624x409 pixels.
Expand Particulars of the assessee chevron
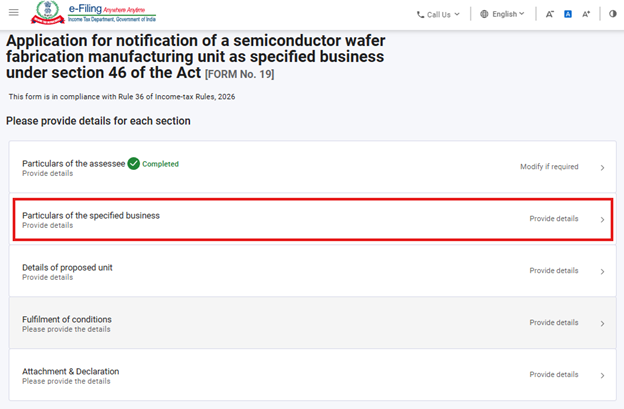(x=602, y=168)
